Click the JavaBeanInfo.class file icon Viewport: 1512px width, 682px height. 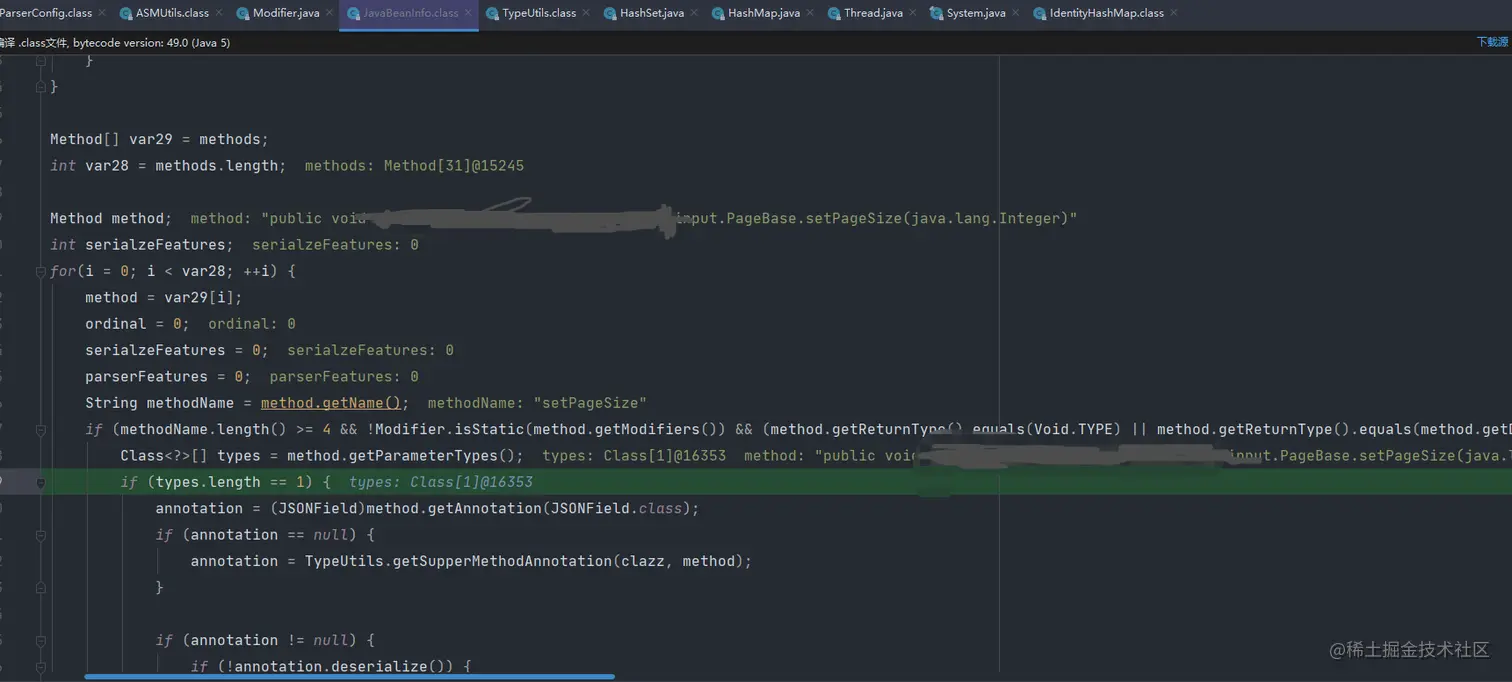[x=353, y=13]
